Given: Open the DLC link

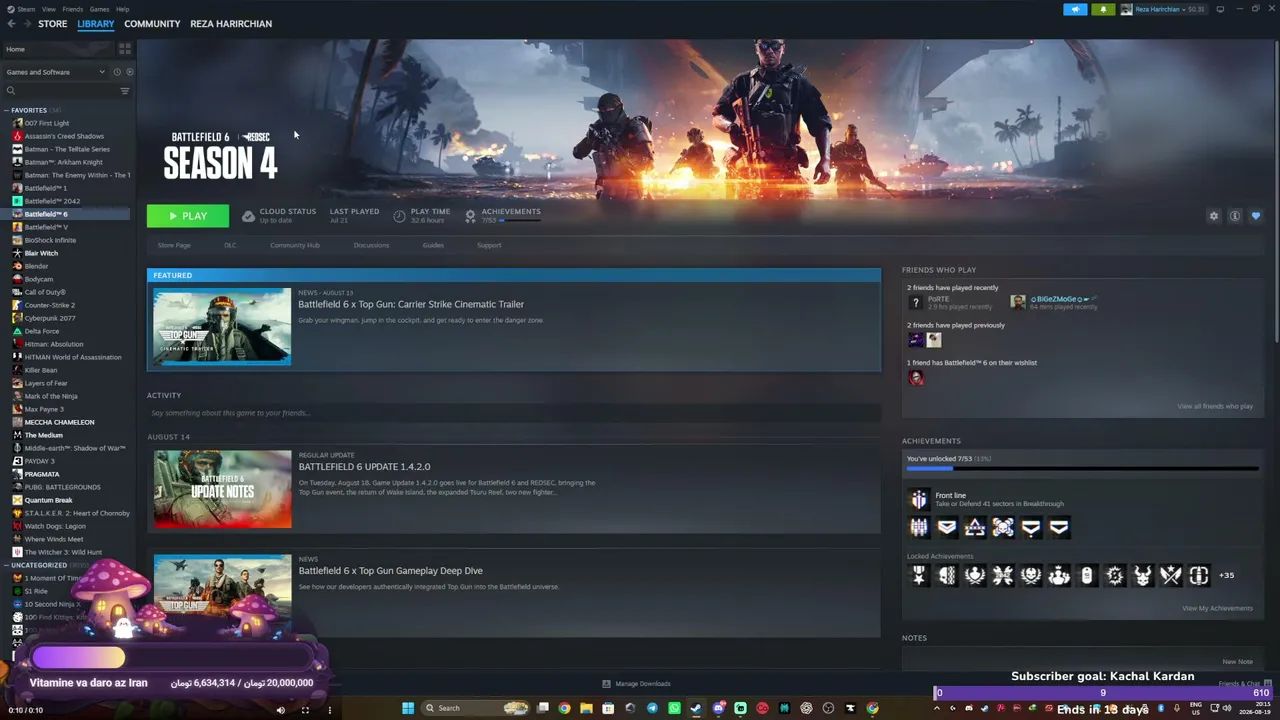Looking at the screenshot, I should pyautogui.click(x=230, y=245).
